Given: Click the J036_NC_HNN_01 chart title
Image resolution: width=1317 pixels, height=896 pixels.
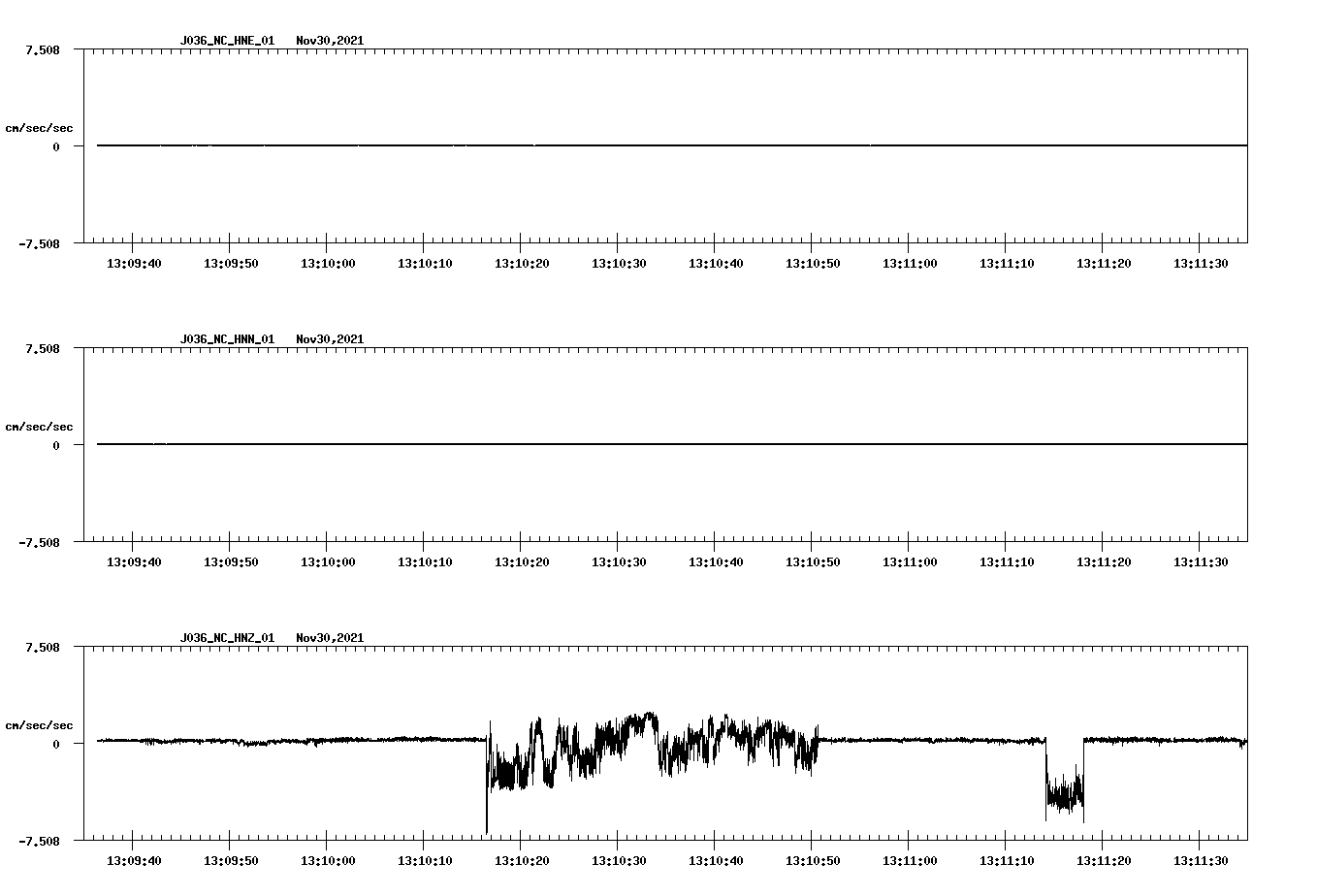Looking at the screenshot, I should 227,339.
